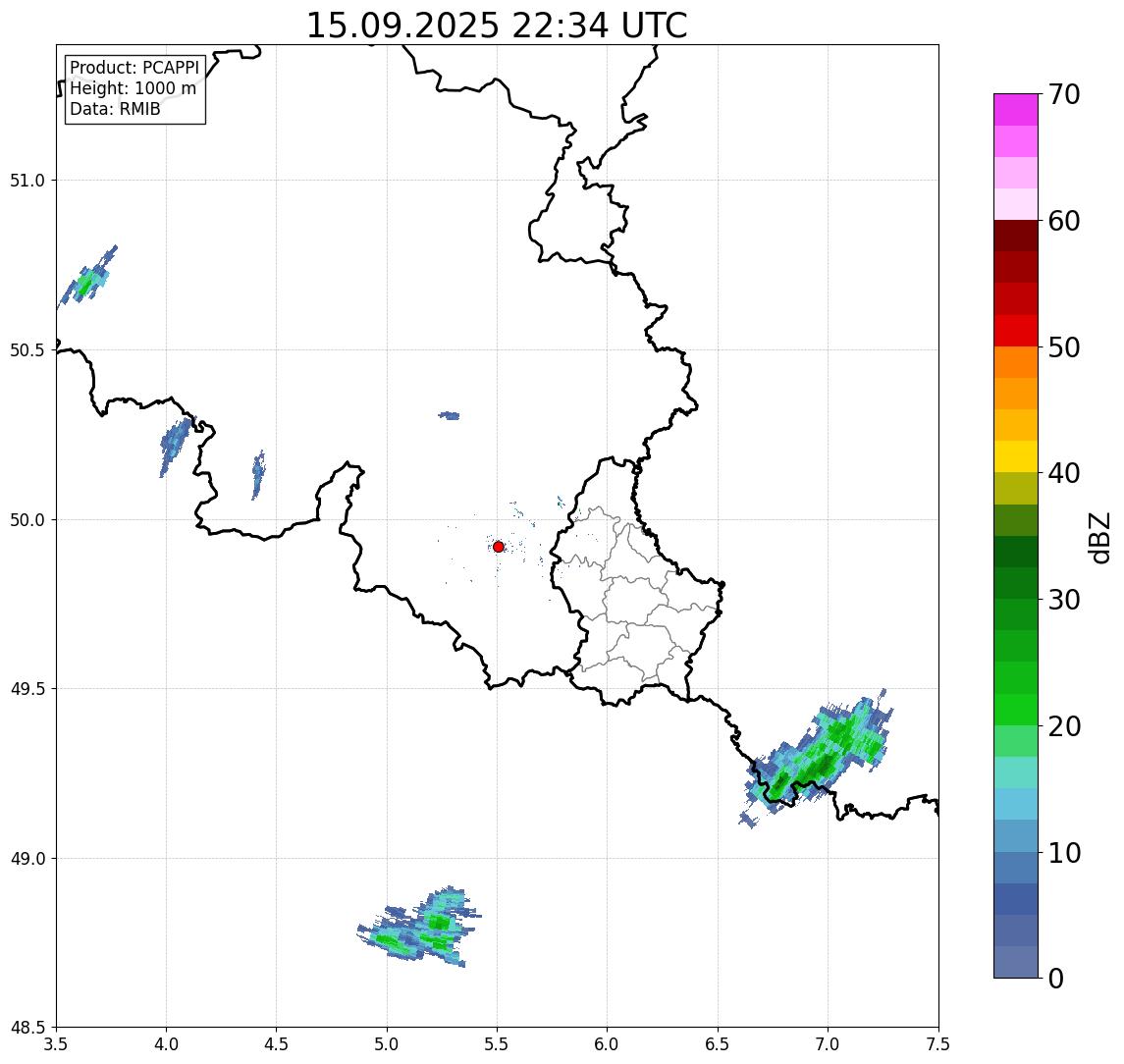Click the longitude axis label 3.5
The height and width of the screenshot is (1064, 1124).
[x=56, y=1044]
